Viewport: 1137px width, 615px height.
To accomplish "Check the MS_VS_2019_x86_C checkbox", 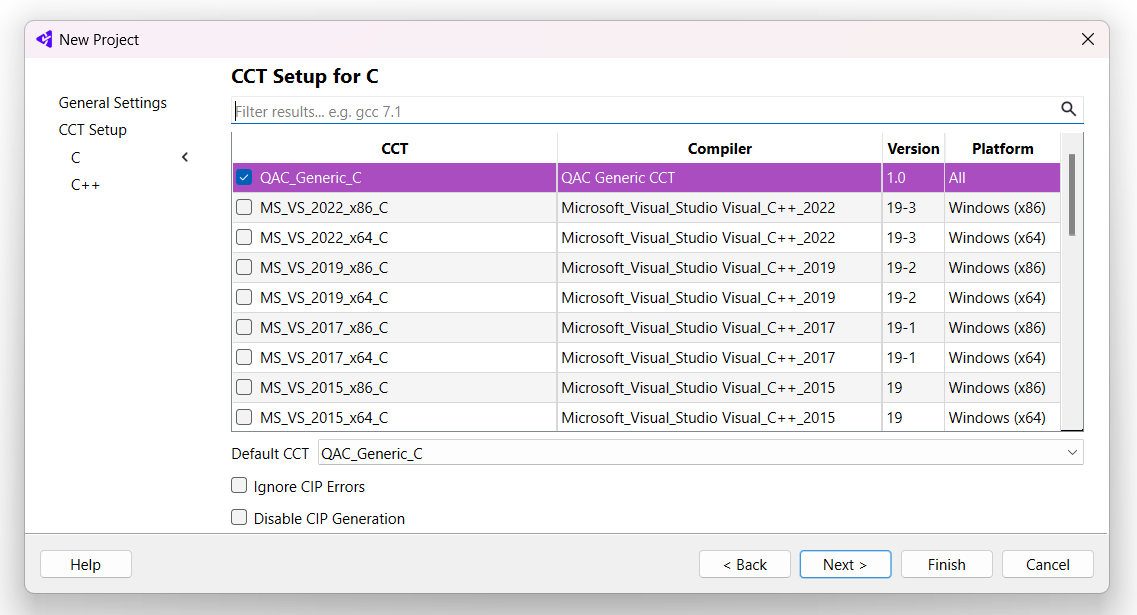I will click(x=244, y=268).
